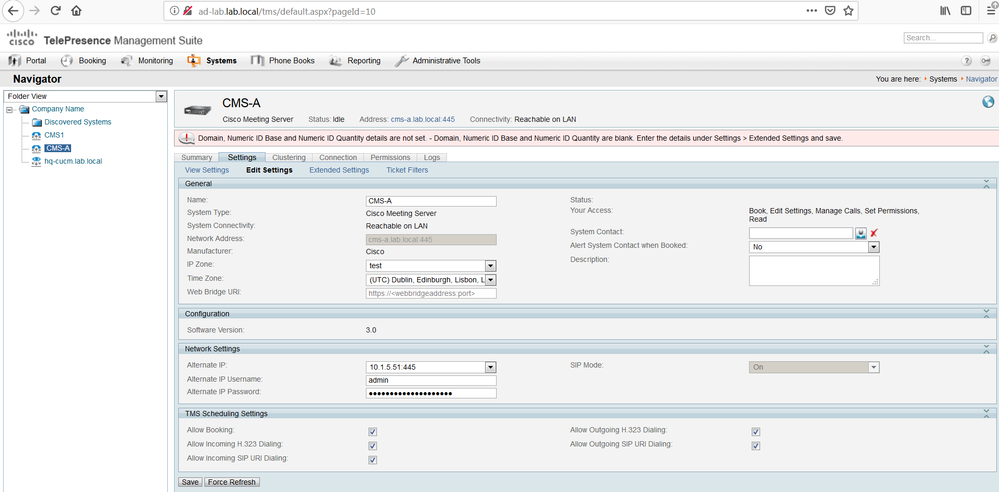Toggle Allow Outgoing SIP URI Dialing checkbox
Image resolution: width=999 pixels, height=492 pixels.
[x=756, y=446]
